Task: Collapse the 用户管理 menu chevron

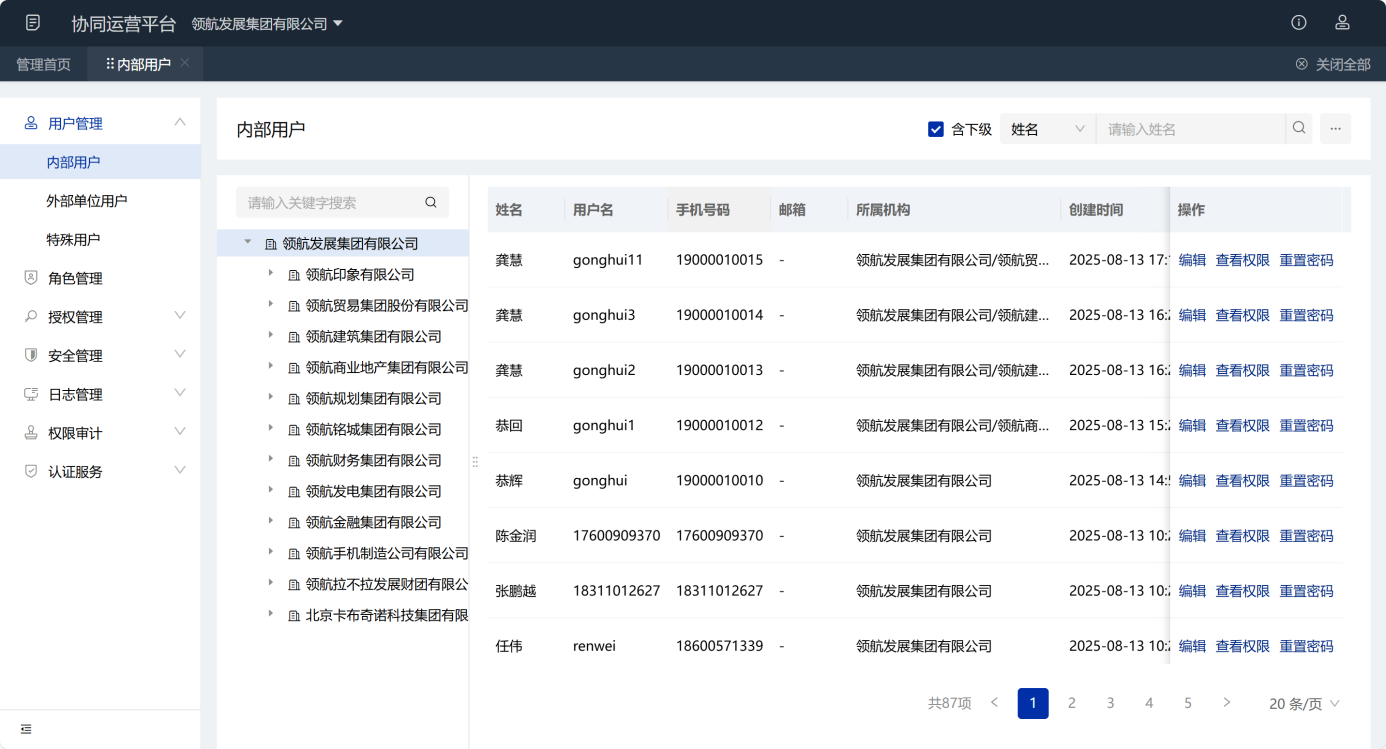Action: coord(180,122)
